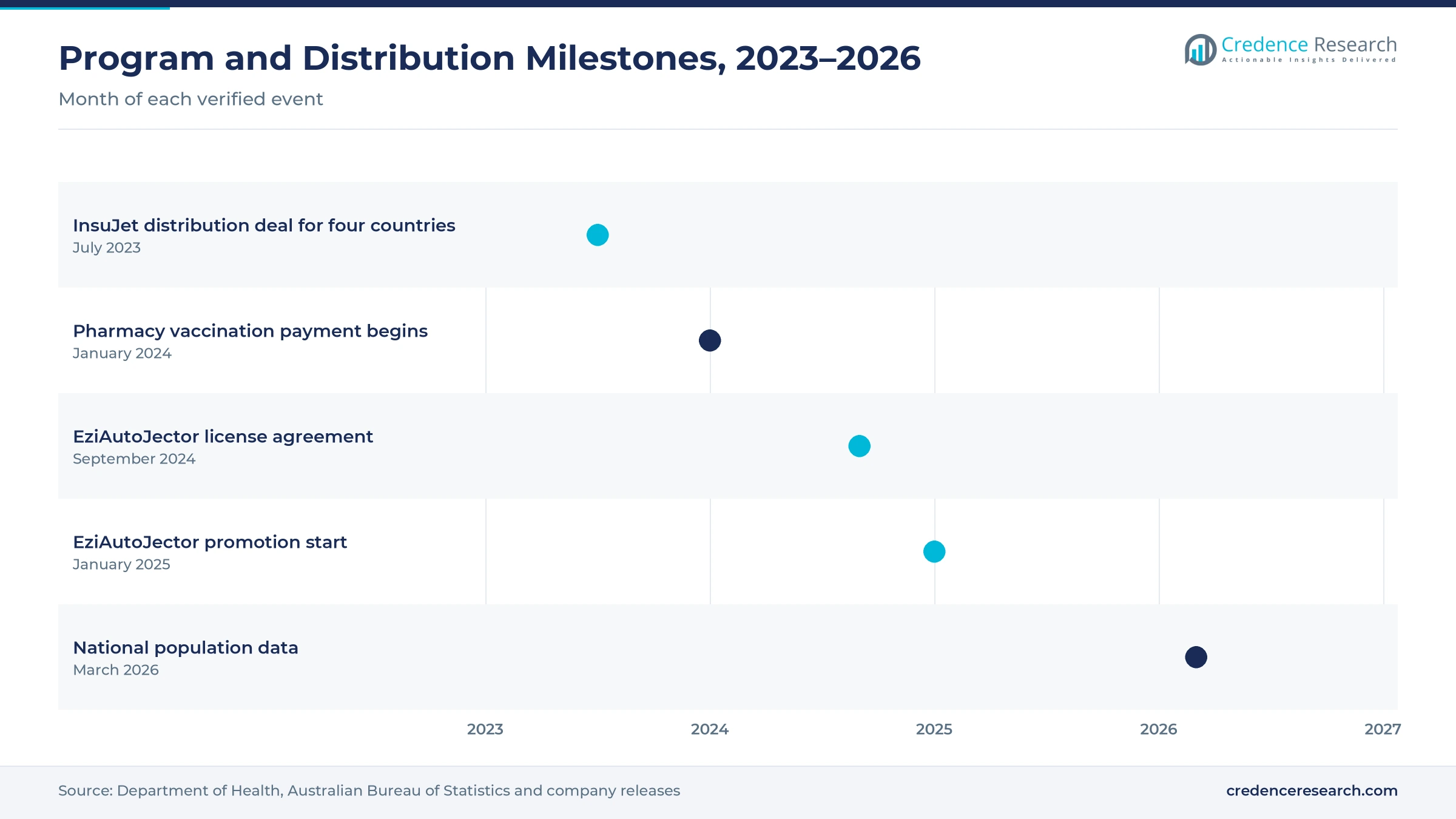Click the March 2026 date text

tap(116, 670)
